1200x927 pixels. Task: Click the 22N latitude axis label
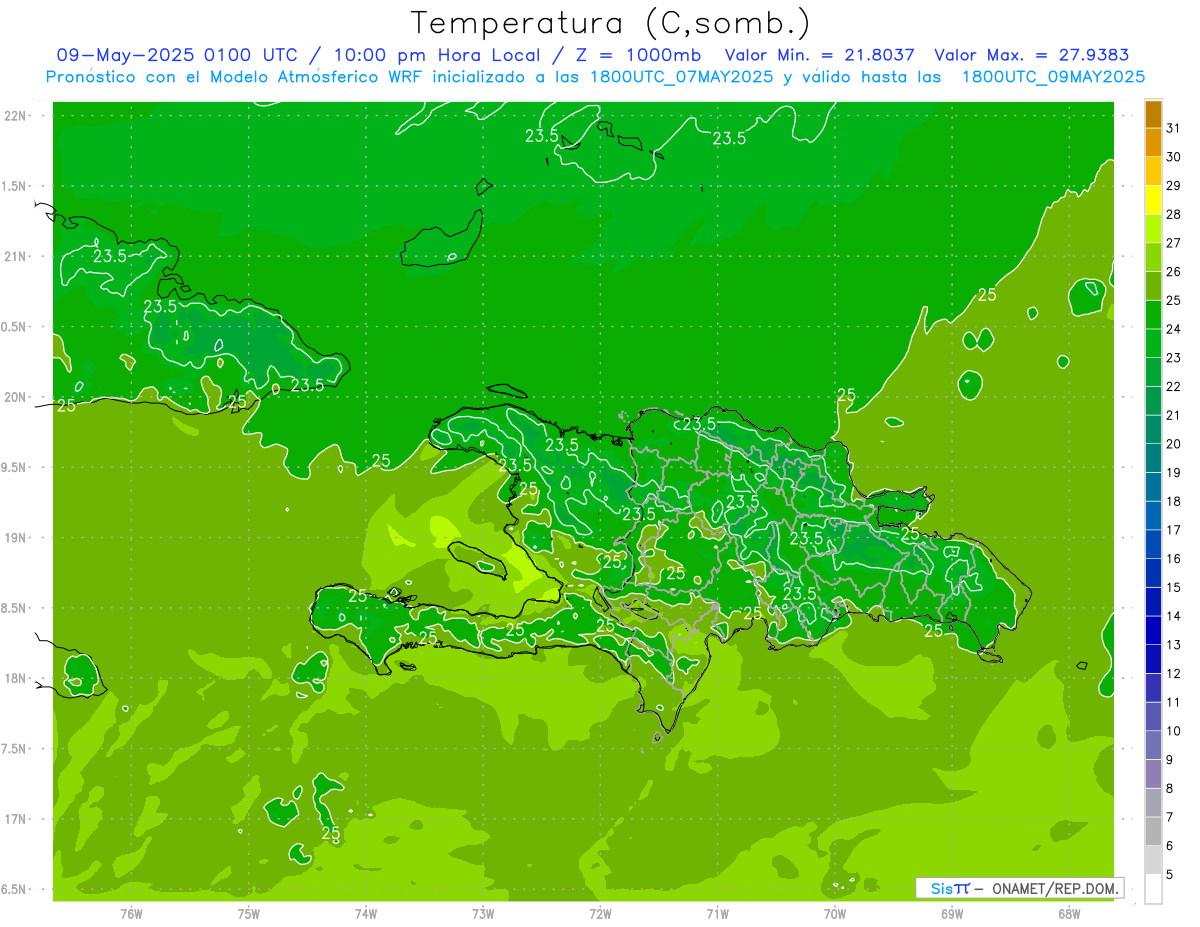16,116
